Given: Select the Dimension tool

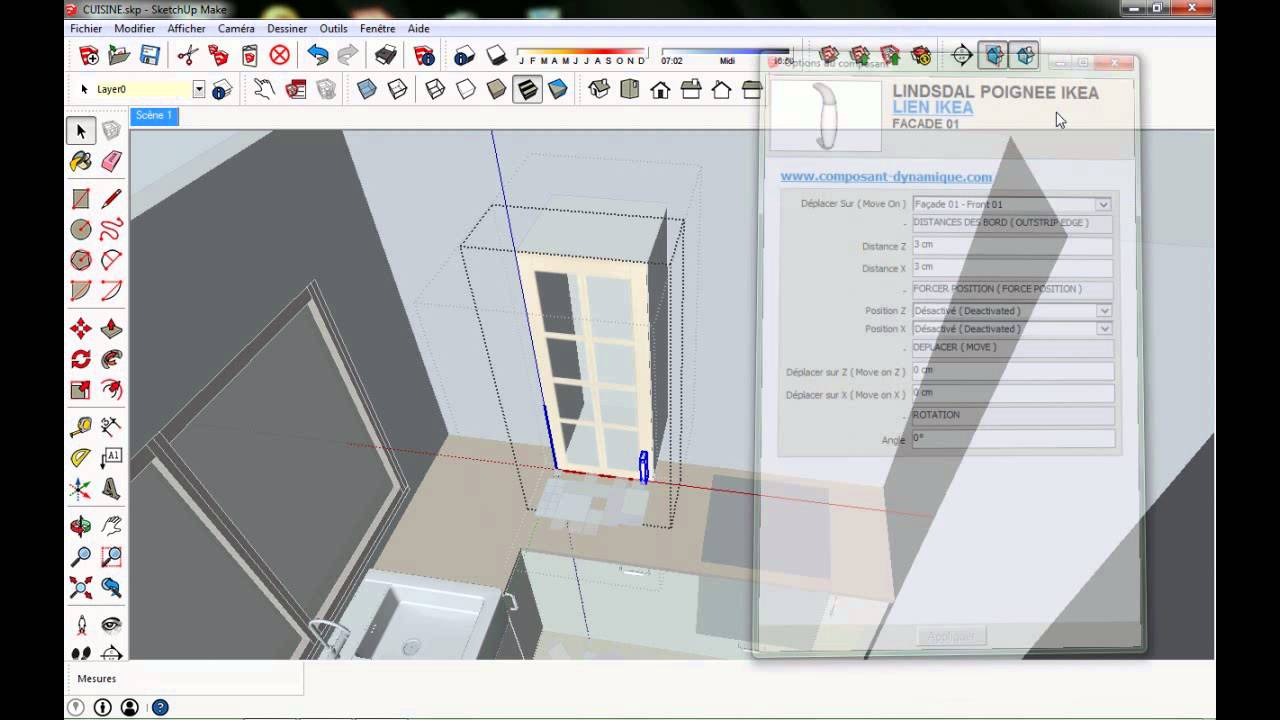Looking at the screenshot, I should (111, 428).
